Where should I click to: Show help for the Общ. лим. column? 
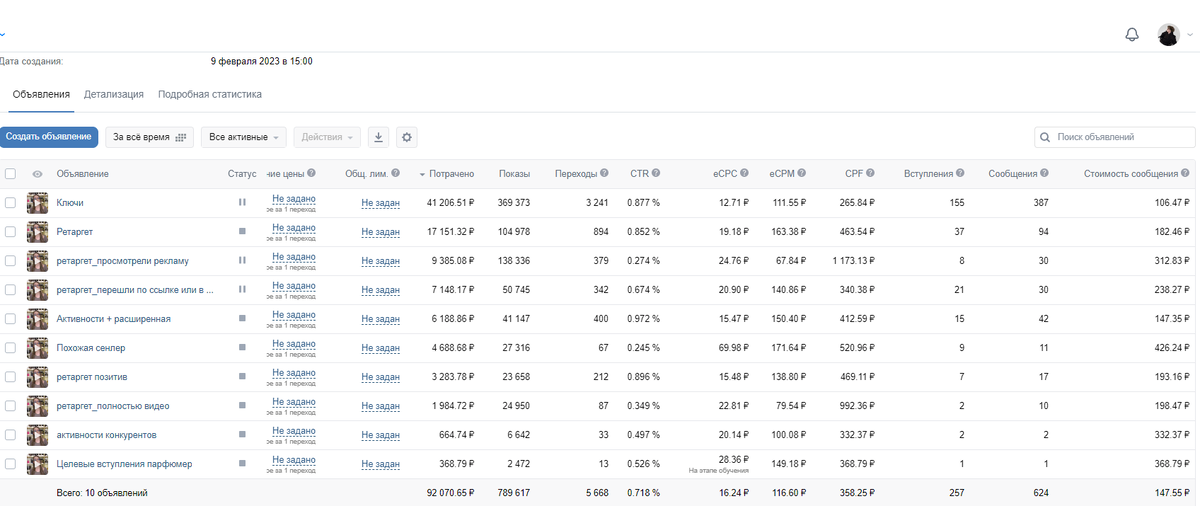click(x=395, y=174)
